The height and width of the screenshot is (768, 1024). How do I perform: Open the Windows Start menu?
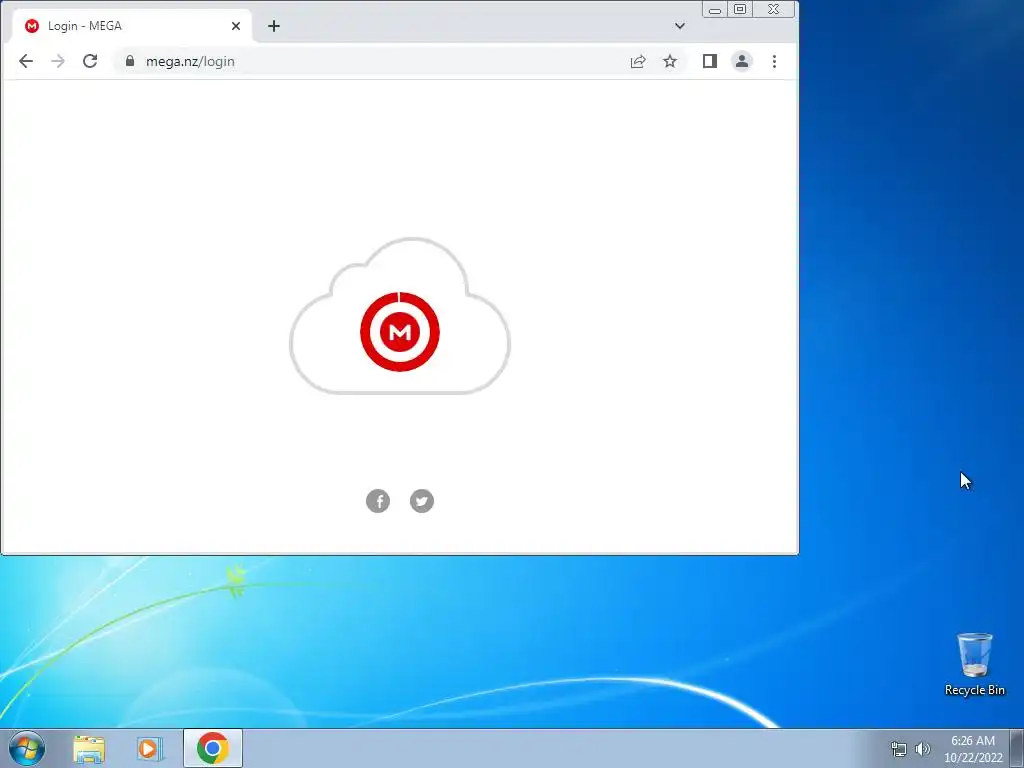[x=27, y=748]
